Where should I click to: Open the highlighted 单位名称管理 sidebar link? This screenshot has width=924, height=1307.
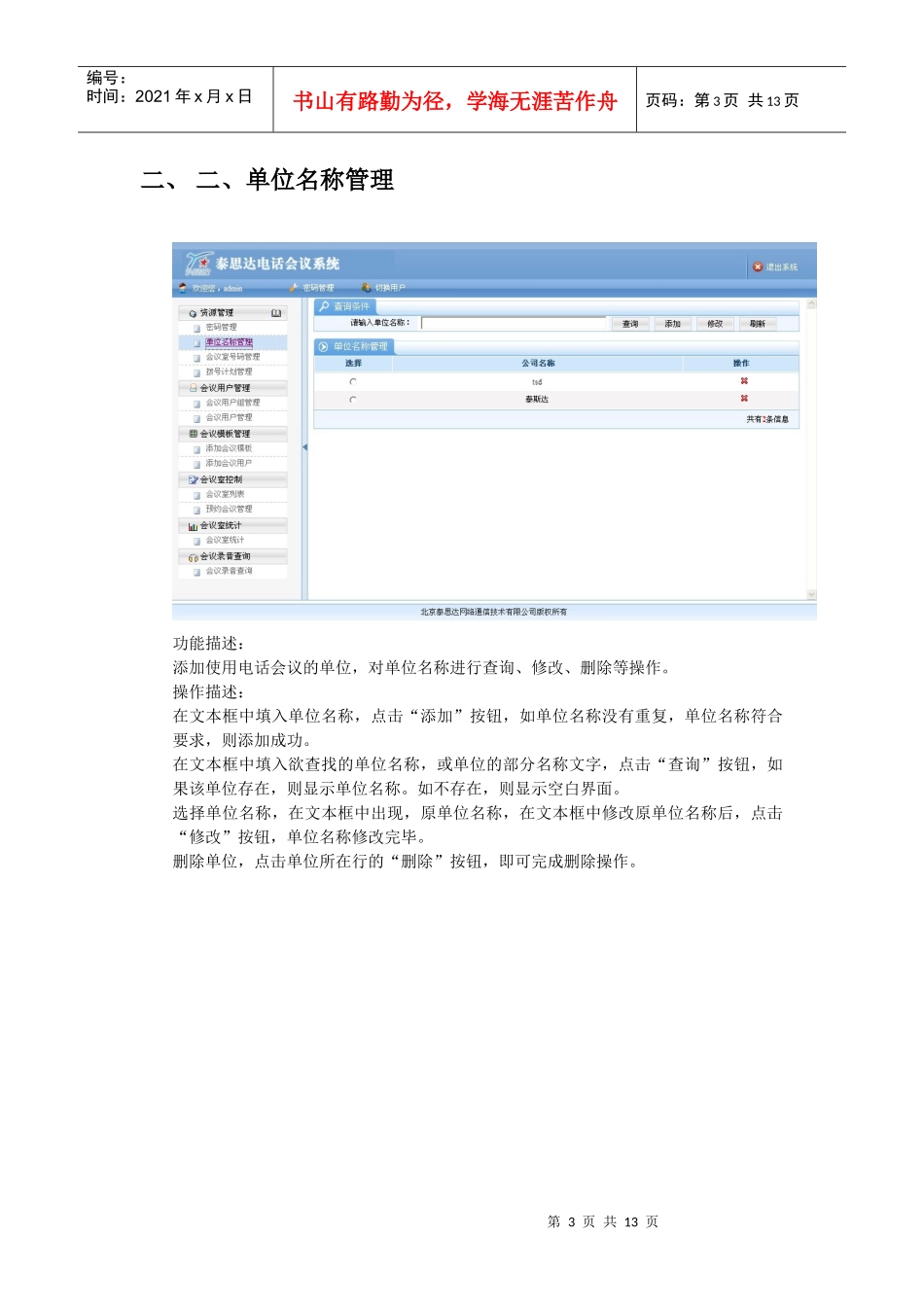tap(229, 342)
